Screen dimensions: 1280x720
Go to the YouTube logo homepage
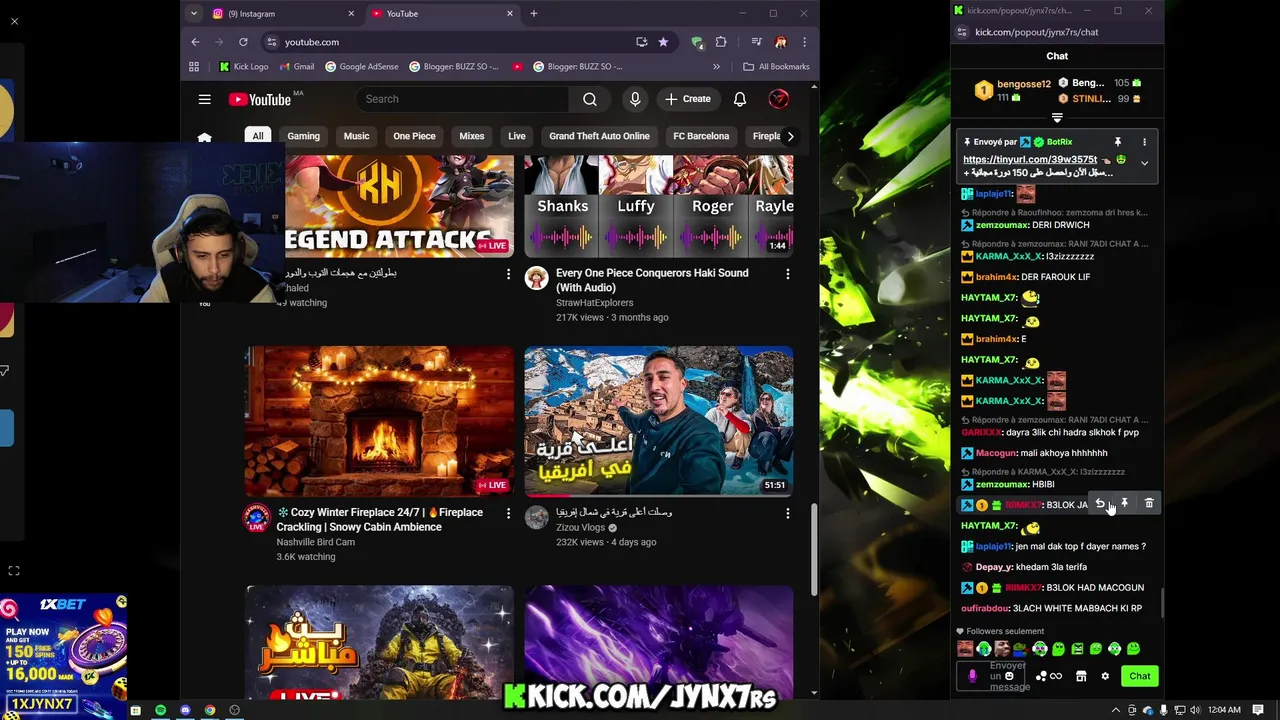(259, 99)
